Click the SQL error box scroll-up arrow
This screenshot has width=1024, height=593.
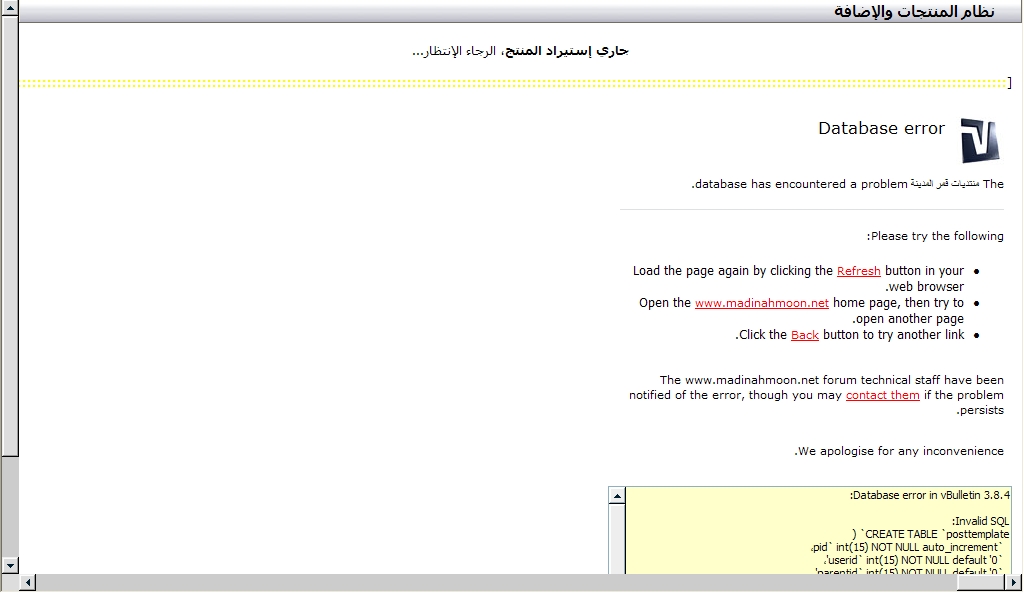click(617, 495)
